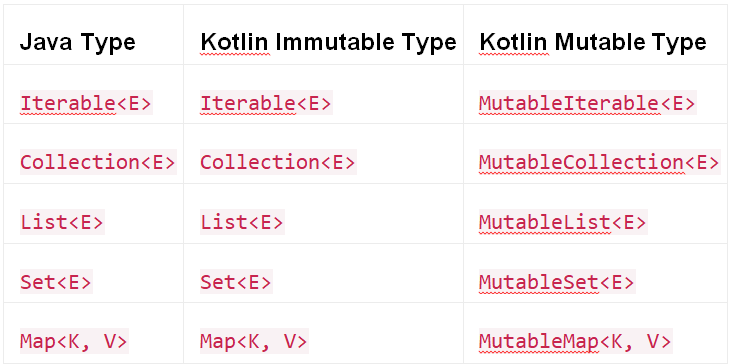Viewport: 735px width, 364px height.
Task: Click the word Kotlin in Mutable header
Action: click(513, 43)
